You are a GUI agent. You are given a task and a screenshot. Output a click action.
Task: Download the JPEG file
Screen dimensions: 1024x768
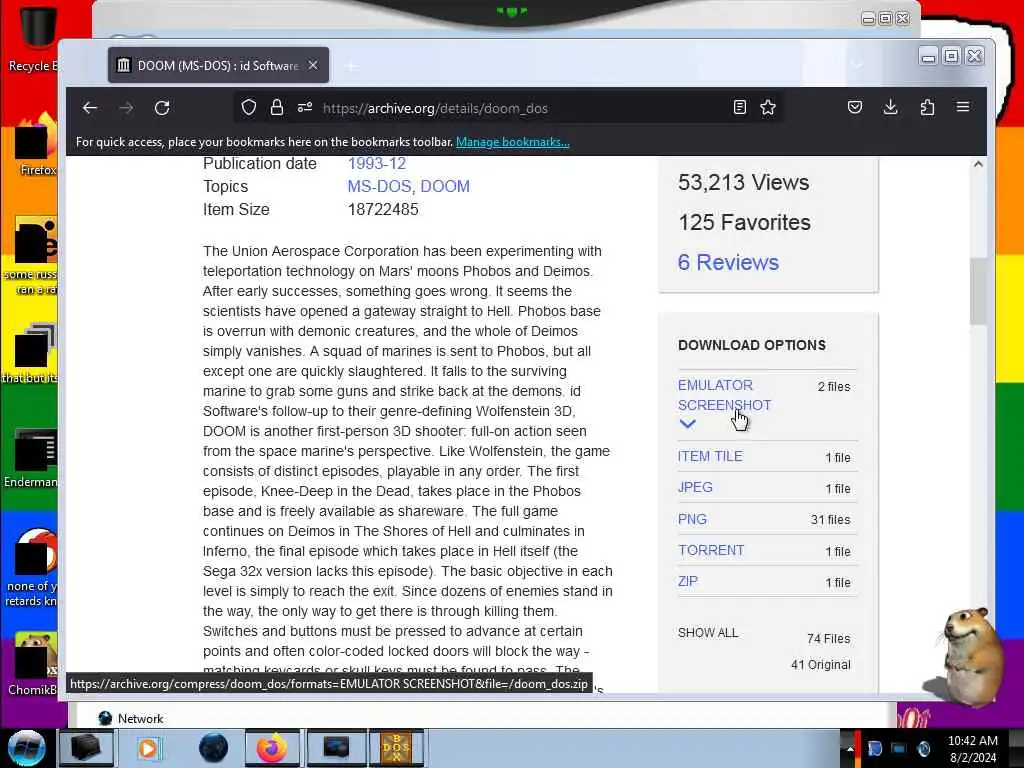tap(695, 487)
